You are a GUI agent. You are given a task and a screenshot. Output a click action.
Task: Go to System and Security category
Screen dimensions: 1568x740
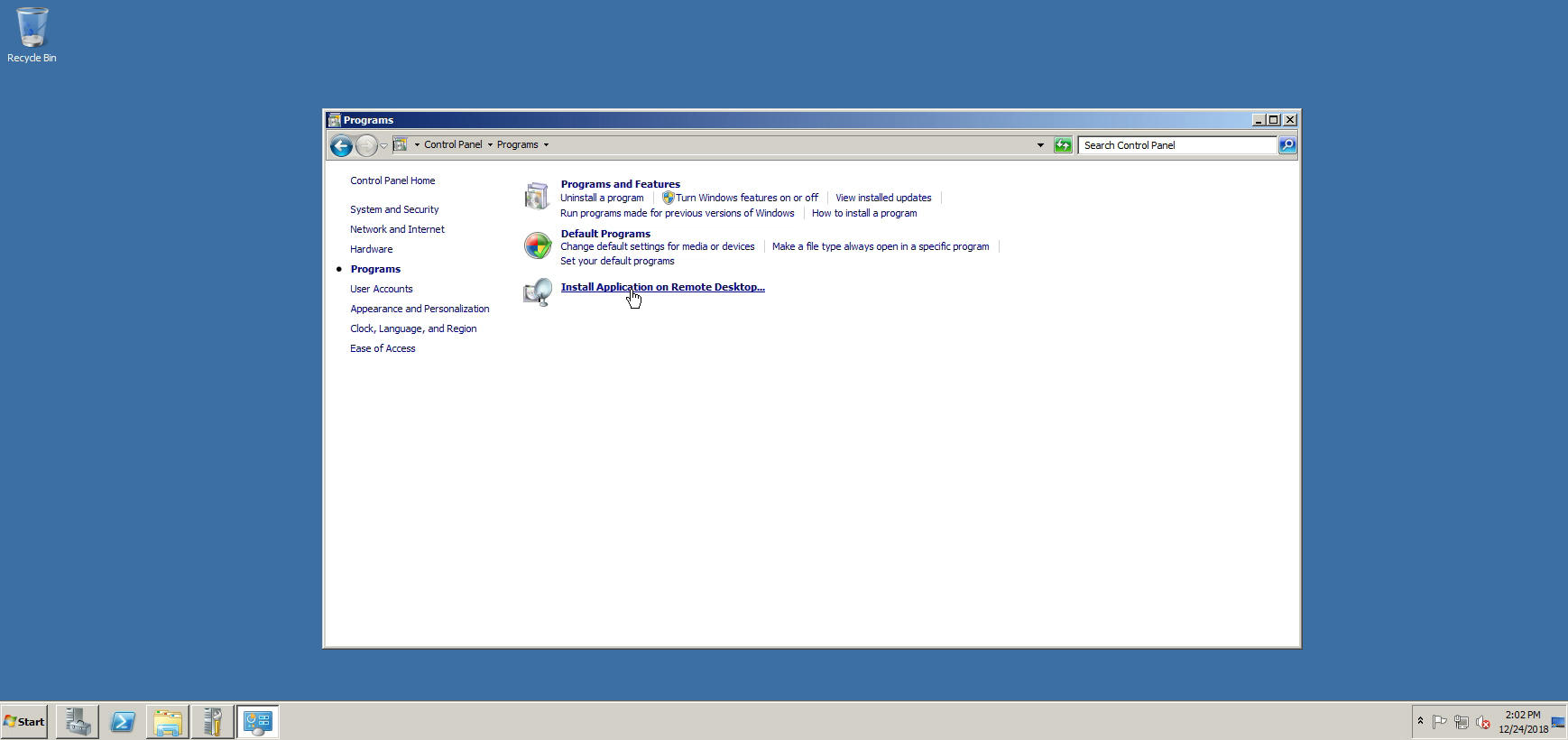click(394, 209)
